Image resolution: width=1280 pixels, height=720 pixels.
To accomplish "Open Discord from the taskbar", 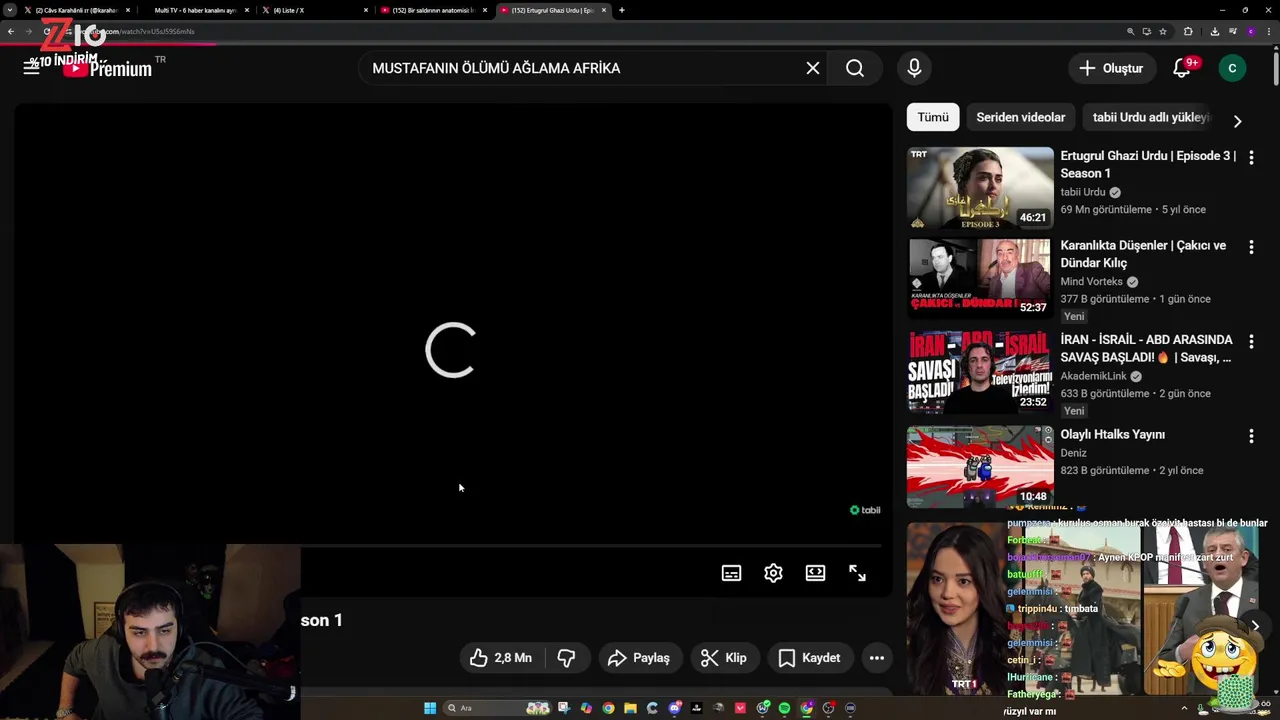I will pyautogui.click(x=675, y=708).
